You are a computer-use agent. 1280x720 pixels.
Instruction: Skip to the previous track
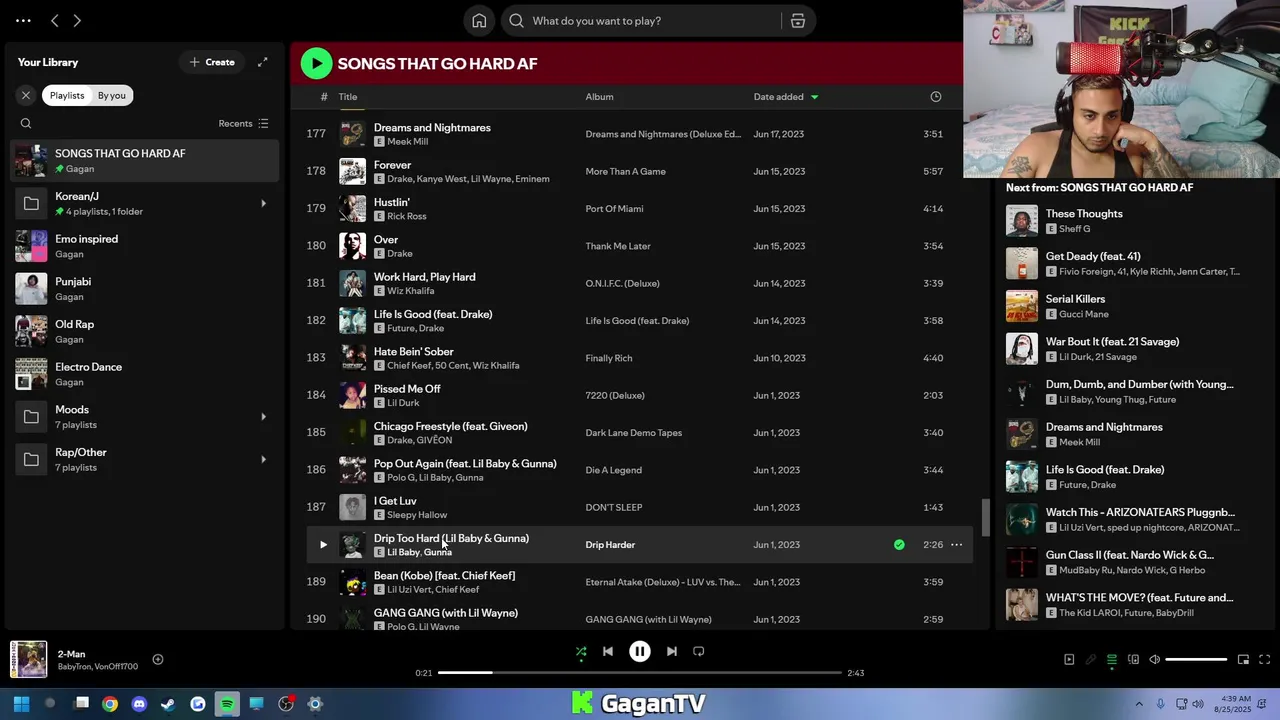[x=608, y=651]
